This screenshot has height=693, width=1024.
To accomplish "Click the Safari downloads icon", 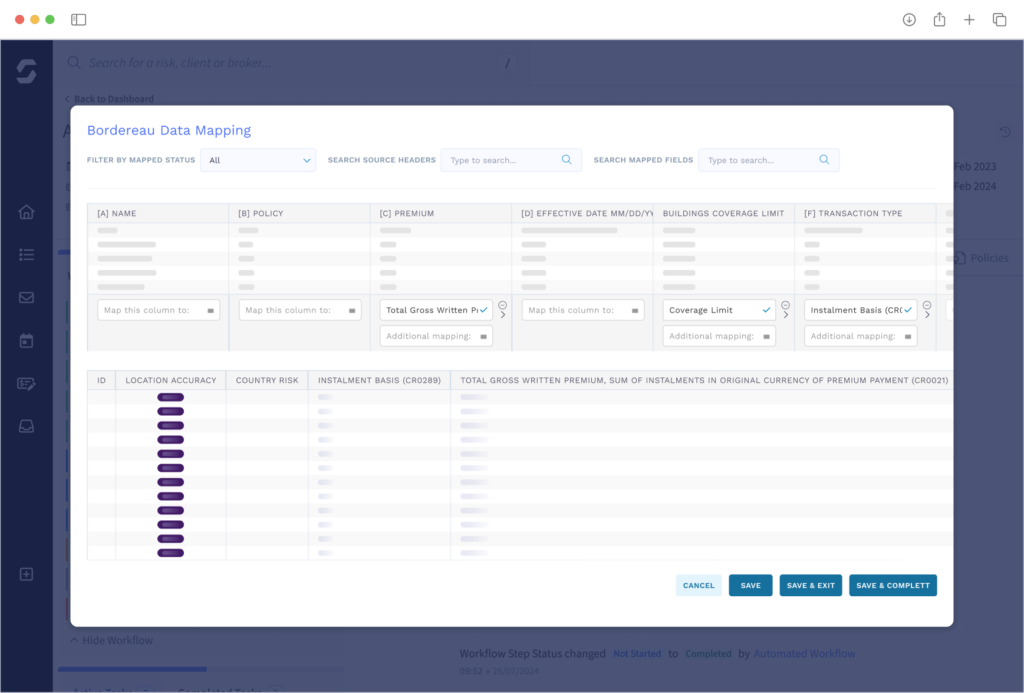I will pyautogui.click(x=909, y=19).
